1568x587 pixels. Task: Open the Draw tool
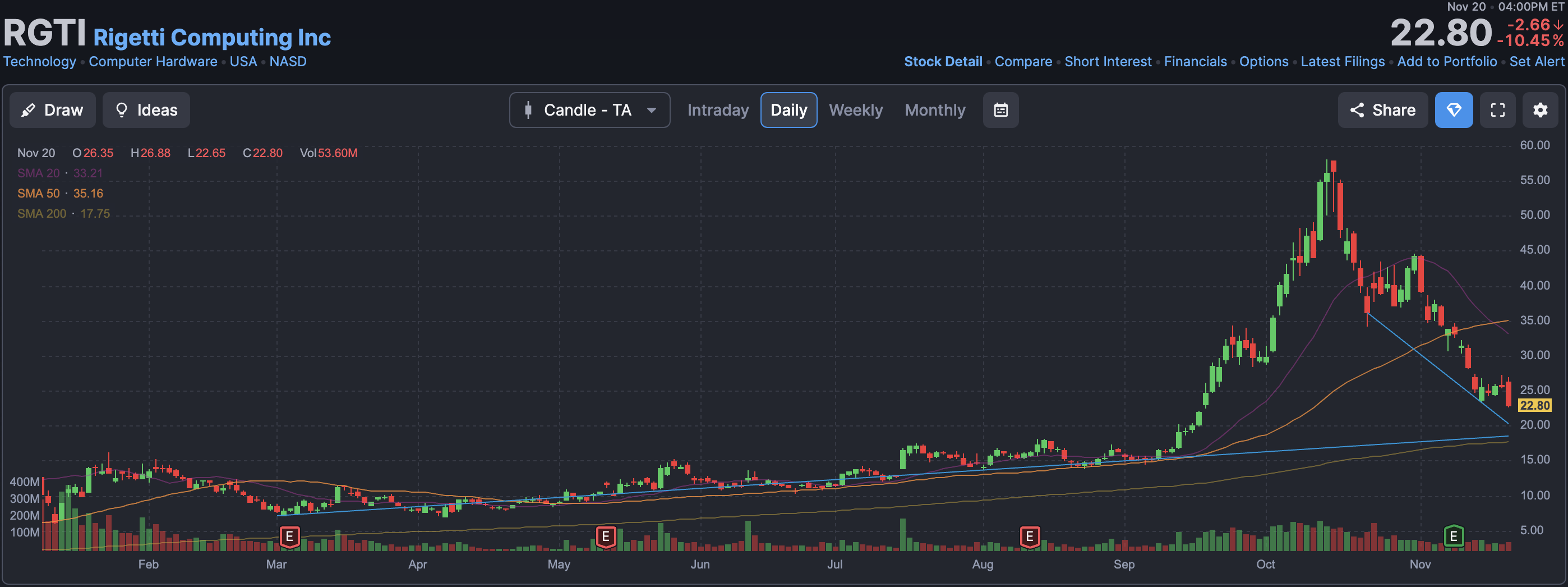(52, 110)
